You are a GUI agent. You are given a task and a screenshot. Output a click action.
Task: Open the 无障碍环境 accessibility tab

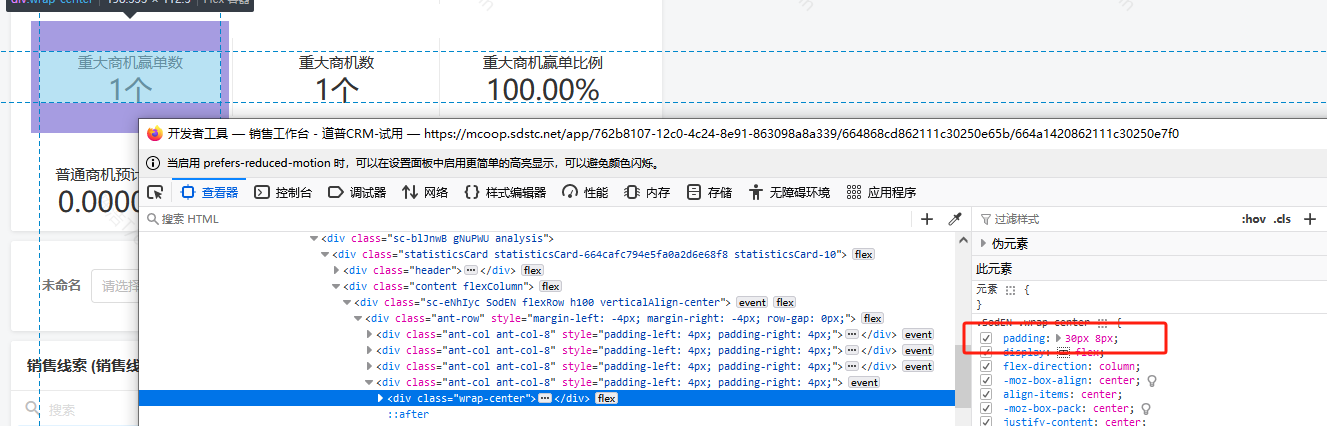click(x=789, y=192)
